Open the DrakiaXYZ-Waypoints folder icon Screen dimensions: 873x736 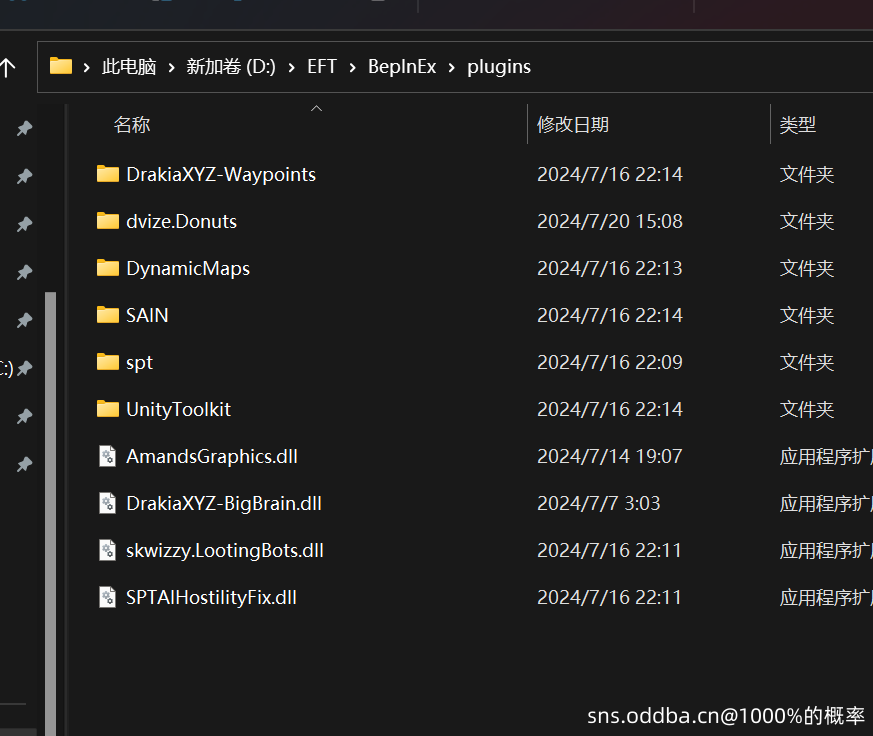click(107, 174)
